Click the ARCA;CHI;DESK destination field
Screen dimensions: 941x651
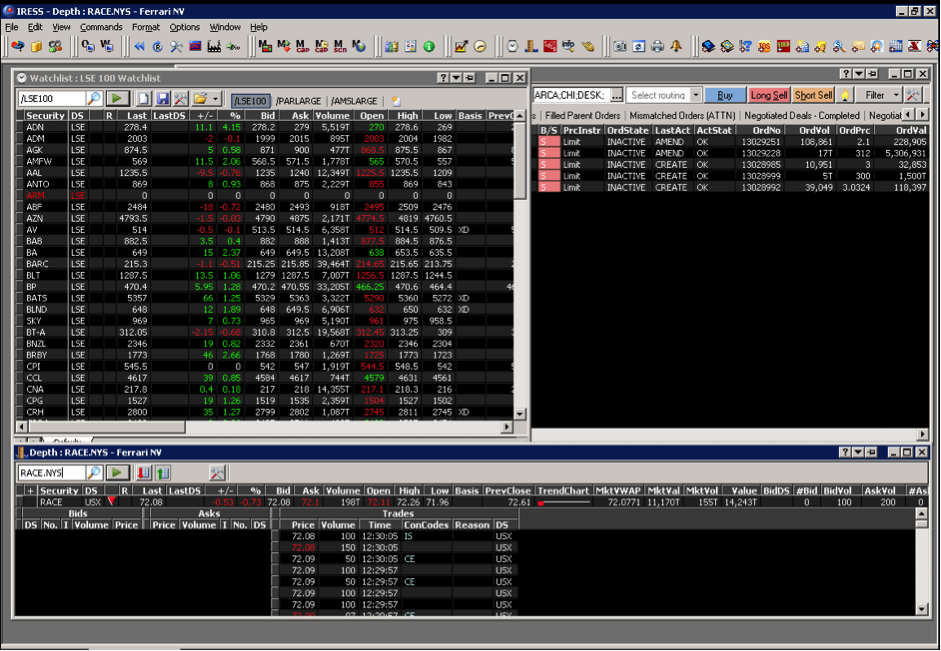click(x=571, y=95)
